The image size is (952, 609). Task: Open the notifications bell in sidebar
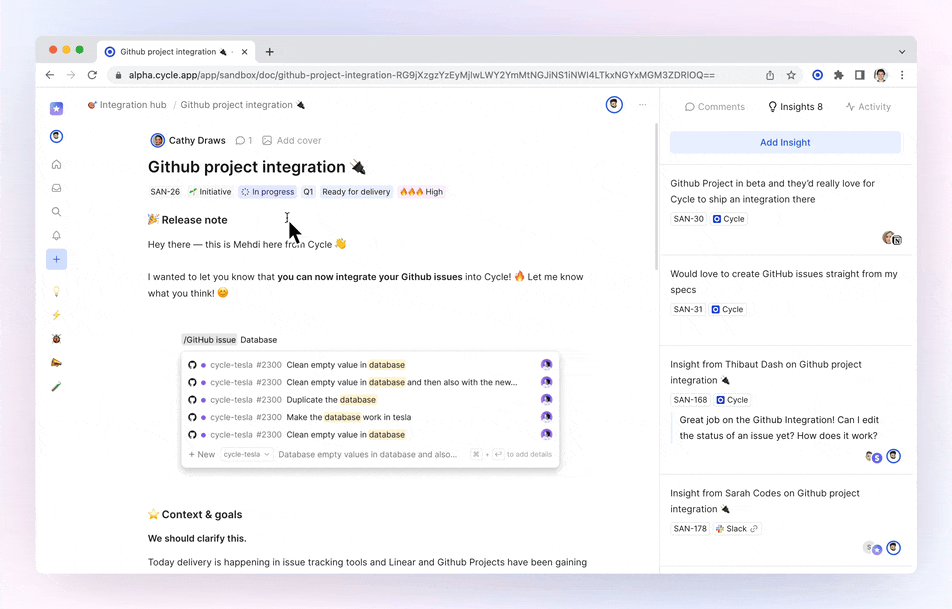coord(56,236)
